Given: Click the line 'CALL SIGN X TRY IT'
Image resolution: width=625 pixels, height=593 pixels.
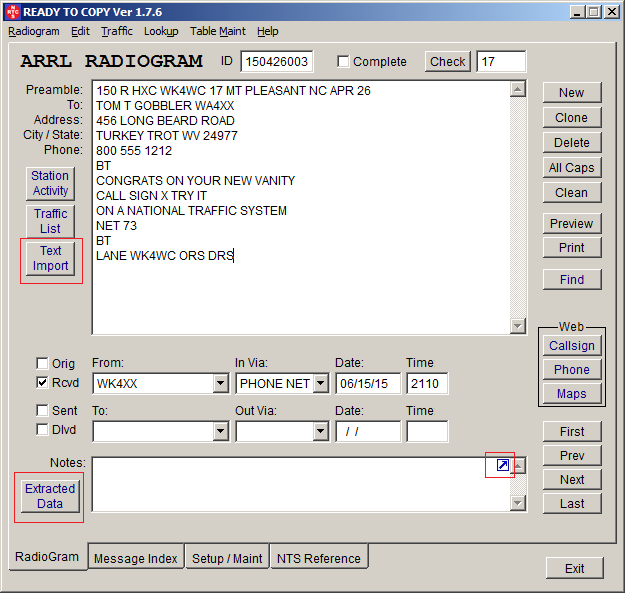Looking at the screenshot, I should [151, 196].
